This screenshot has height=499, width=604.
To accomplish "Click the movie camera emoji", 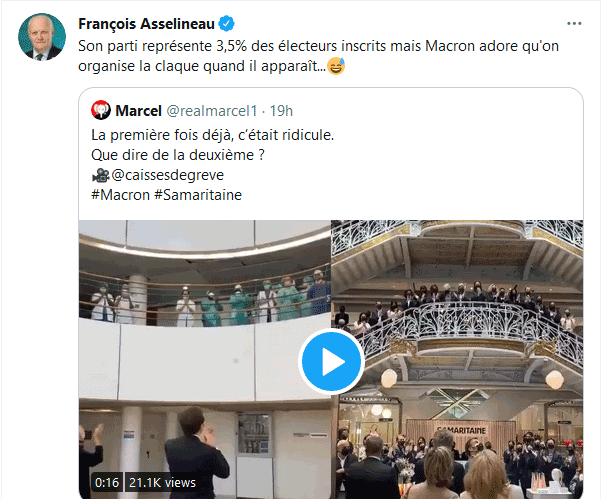I will click(101, 175).
